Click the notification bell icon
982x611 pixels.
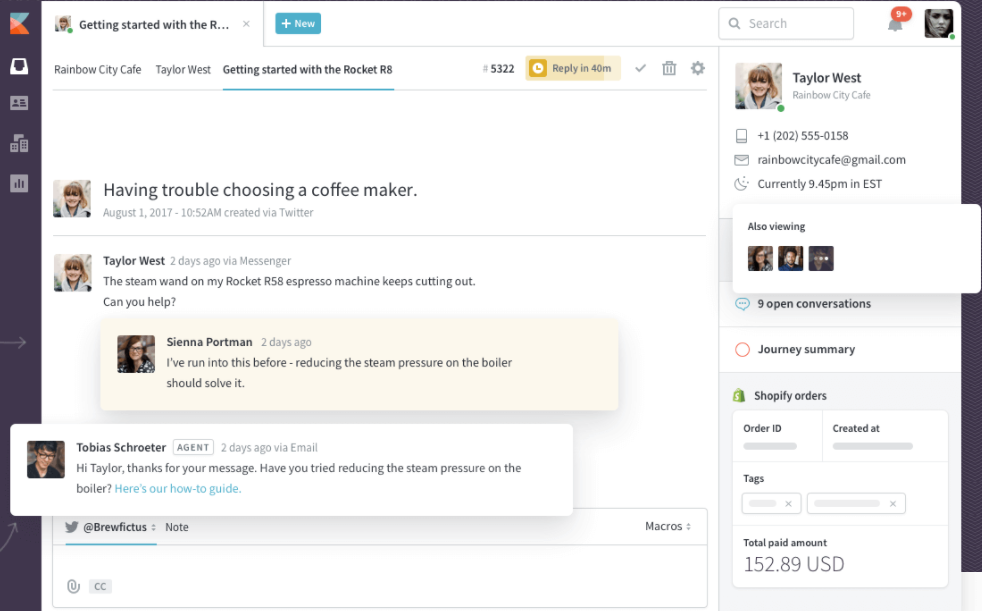tap(895, 24)
